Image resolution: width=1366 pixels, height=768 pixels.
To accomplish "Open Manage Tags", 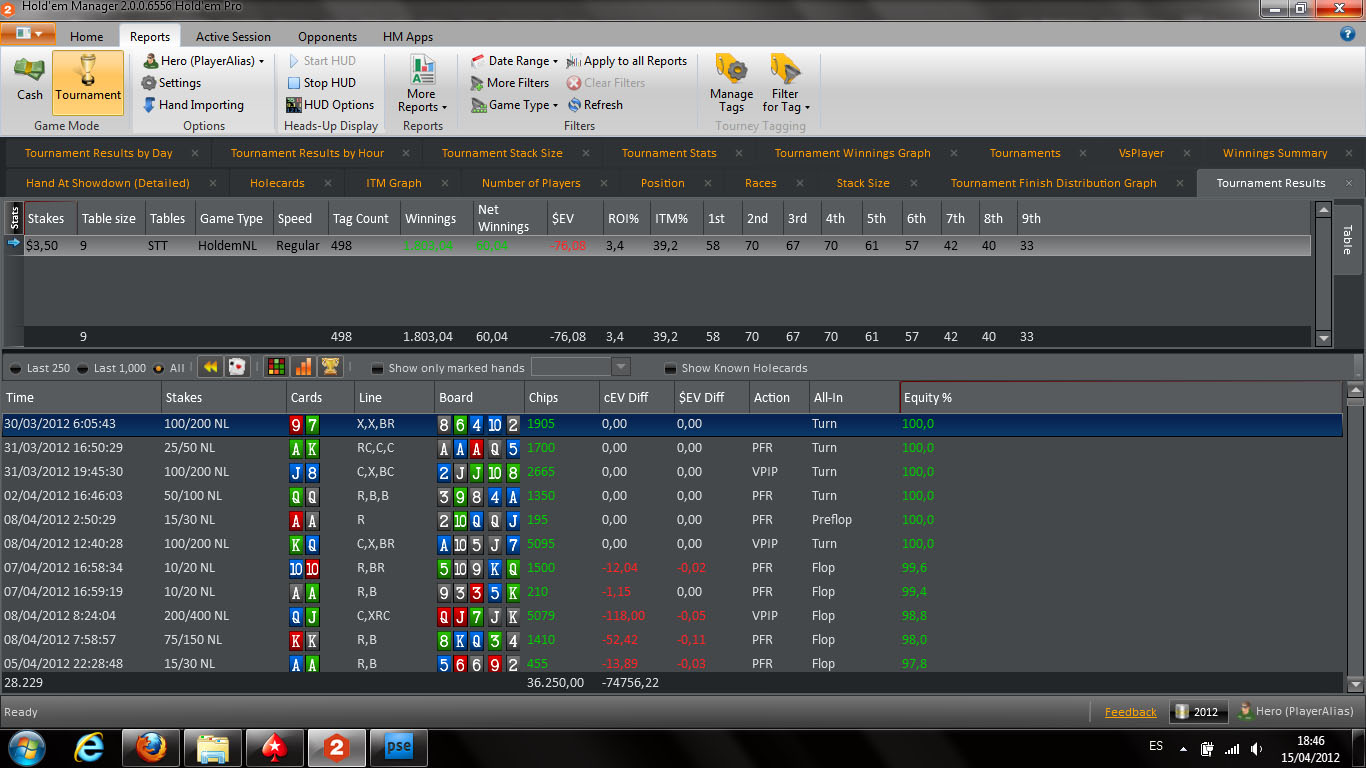I will 731,84.
